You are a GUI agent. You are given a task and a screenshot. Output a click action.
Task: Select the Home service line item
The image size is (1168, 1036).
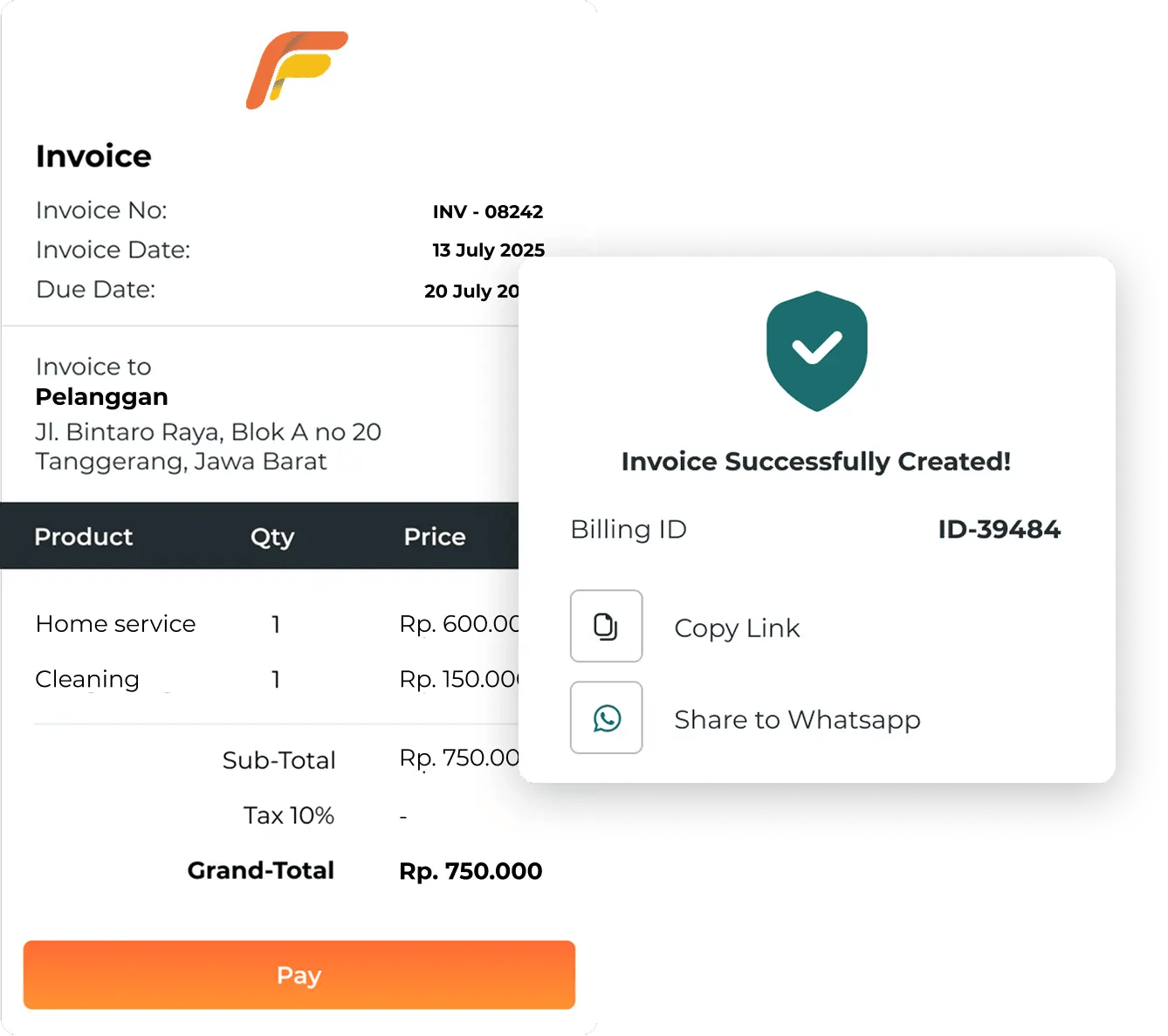tap(115, 624)
